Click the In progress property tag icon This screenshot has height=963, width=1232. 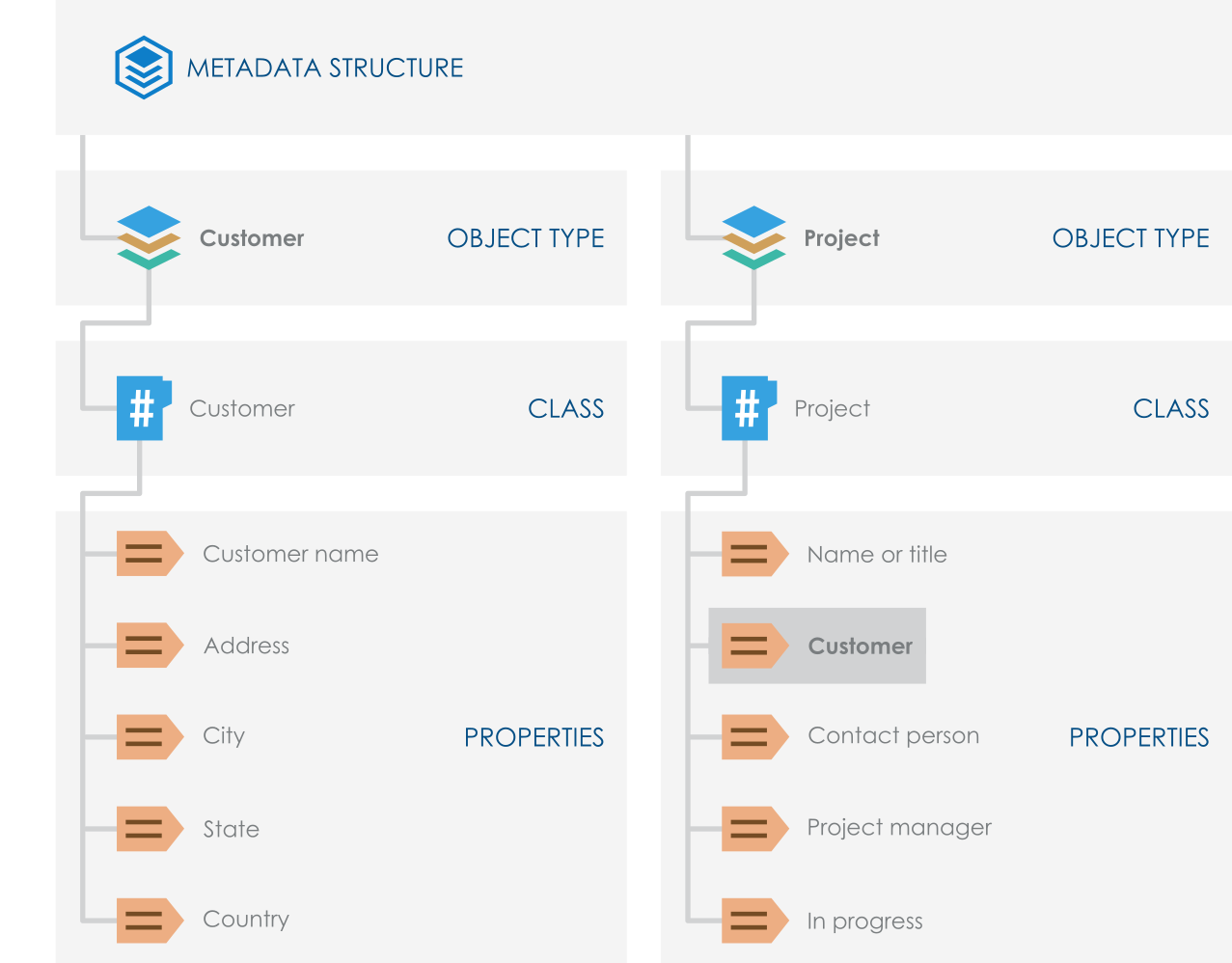click(753, 921)
